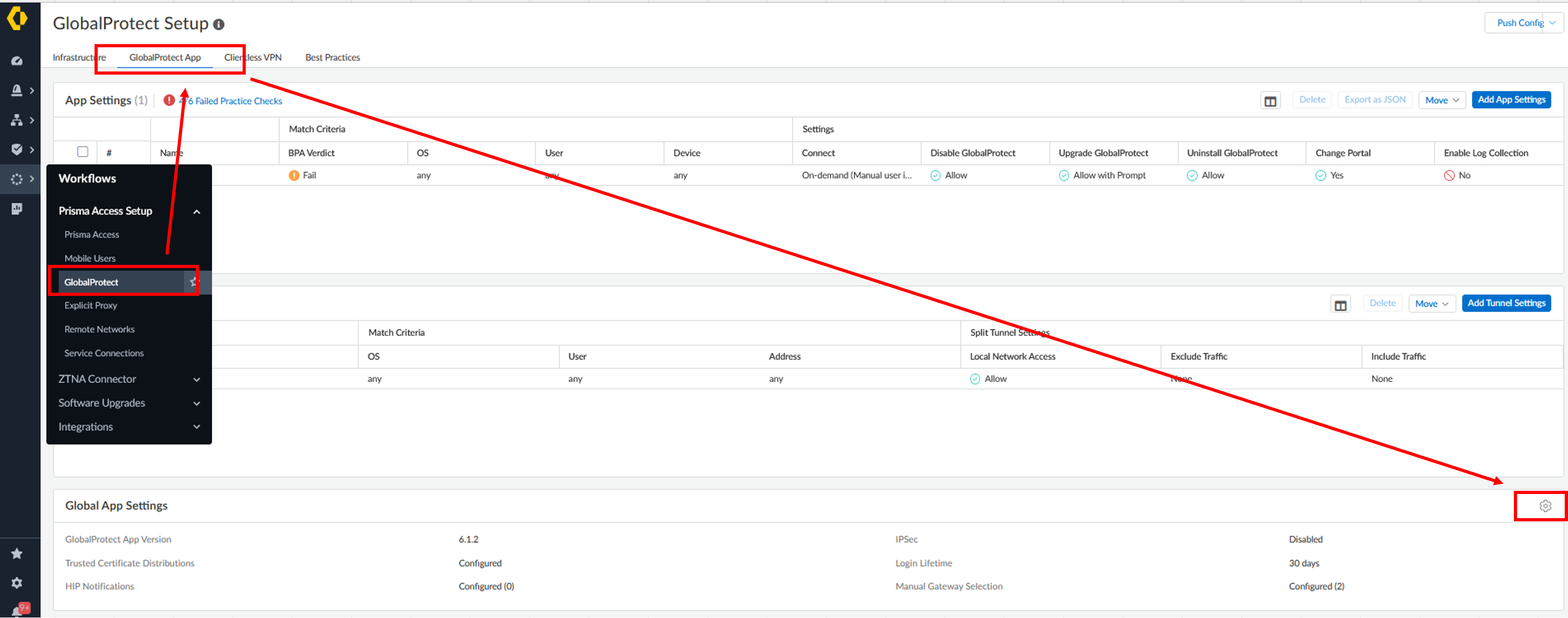Open the dashboard gauge icon in sidebar
This screenshot has height=618, width=1568.
pyautogui.click(x=17, y=61)
